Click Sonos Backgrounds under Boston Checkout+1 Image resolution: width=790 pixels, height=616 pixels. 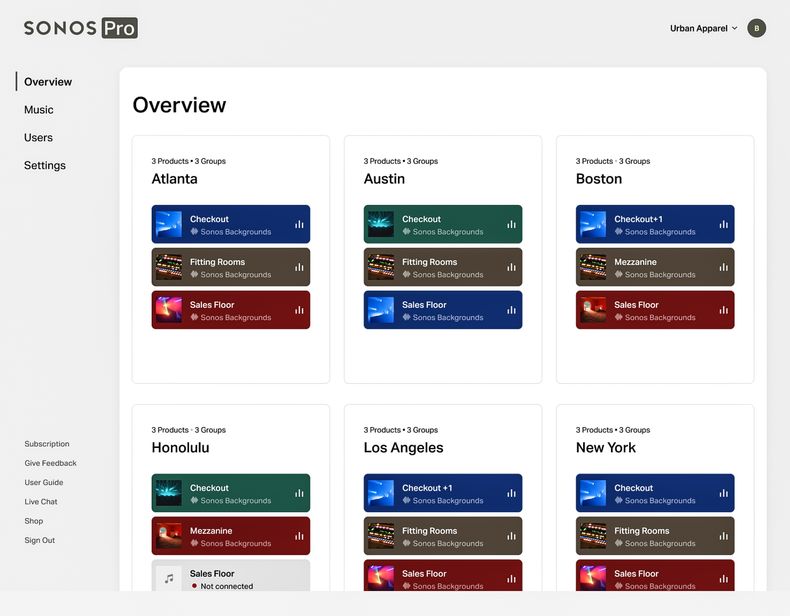point(655,232)
